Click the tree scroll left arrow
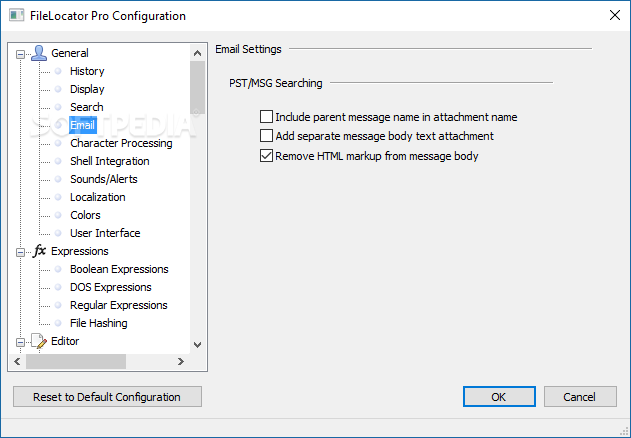This screenshot has height=438, width=631. tap(17, 362)
